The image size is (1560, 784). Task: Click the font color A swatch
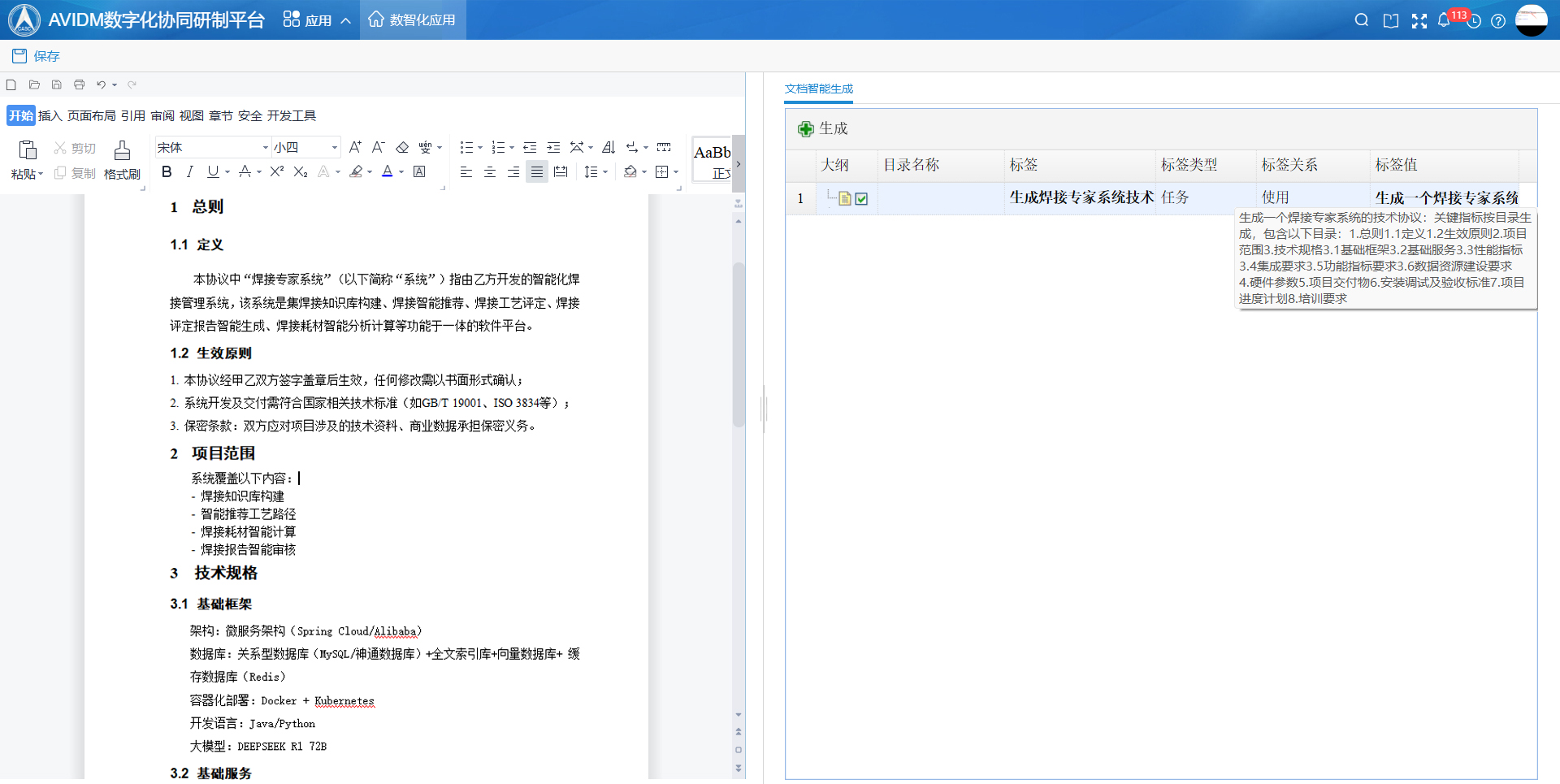tap(388, 171)
